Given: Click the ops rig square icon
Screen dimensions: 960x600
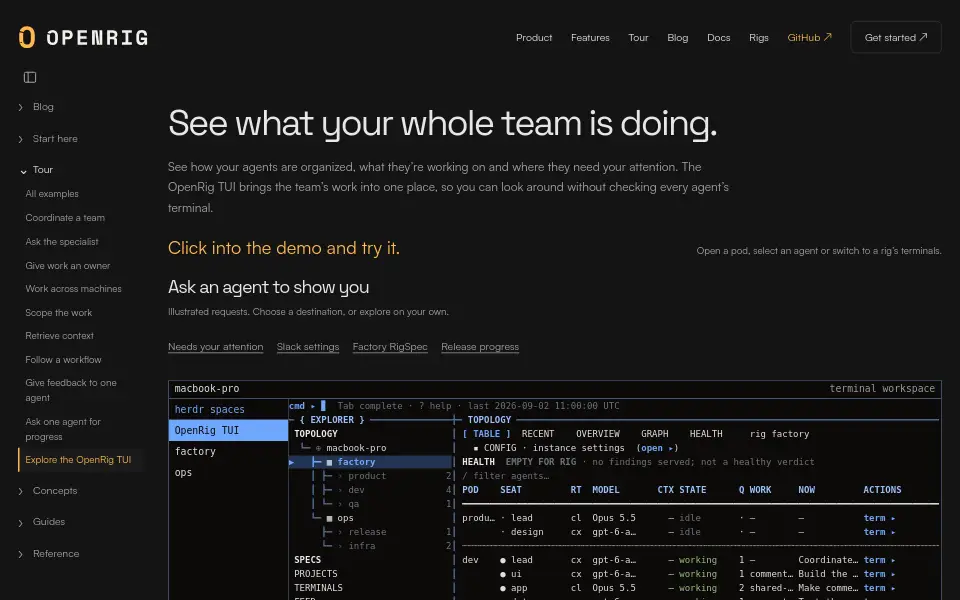Looking at the screenshot, I should tap(329, 519).
